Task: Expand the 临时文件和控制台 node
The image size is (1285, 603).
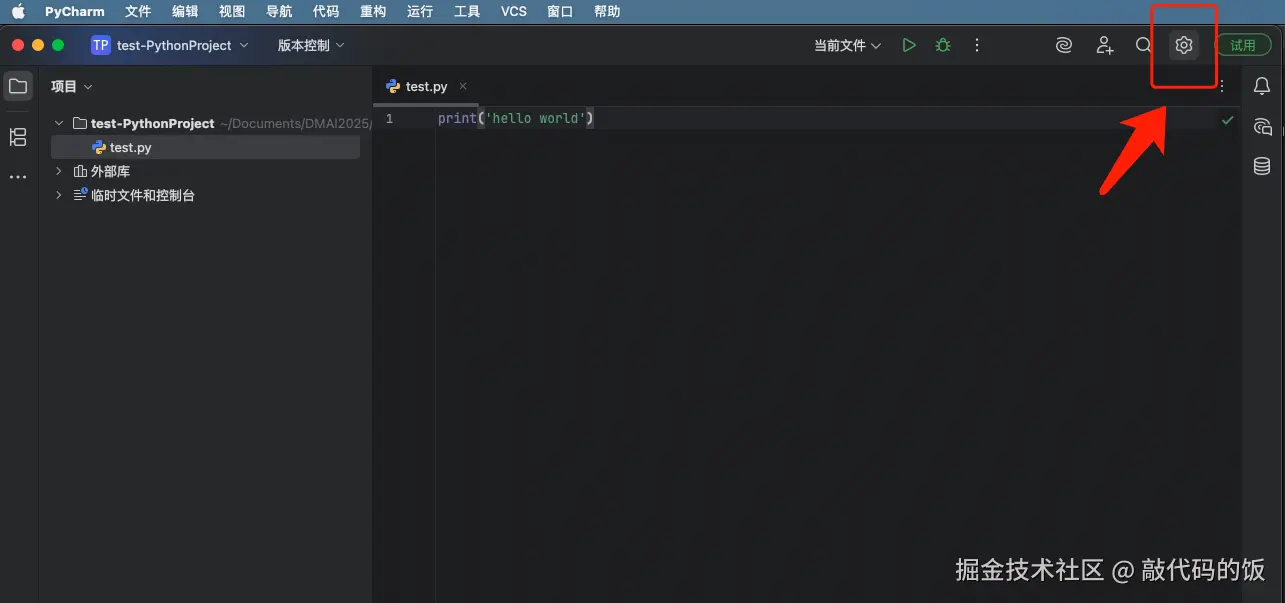Action: pos(59,195)
